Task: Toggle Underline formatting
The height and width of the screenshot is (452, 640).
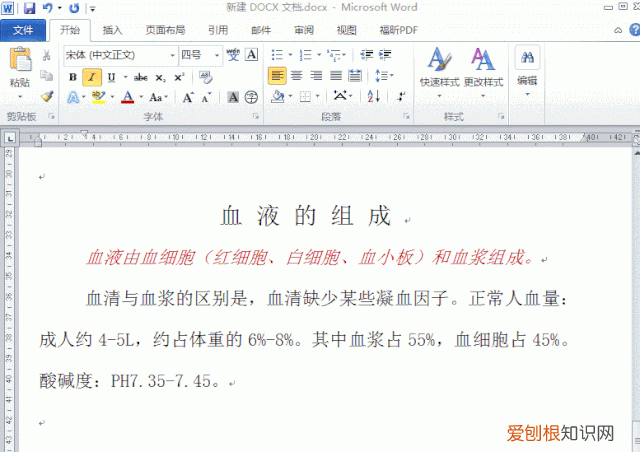Action: point(111,77)
